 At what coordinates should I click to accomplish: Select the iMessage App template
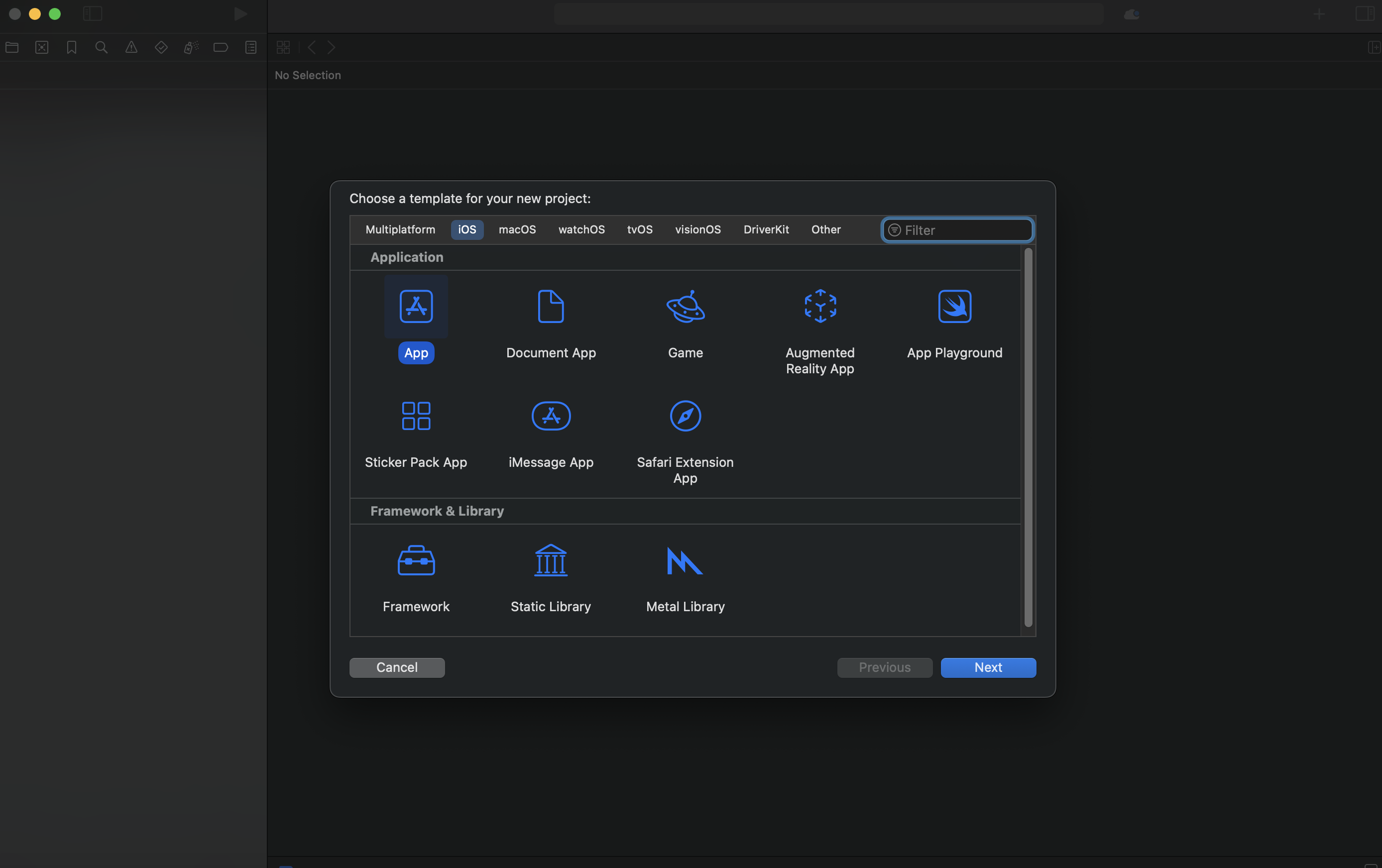coord(551,417)
